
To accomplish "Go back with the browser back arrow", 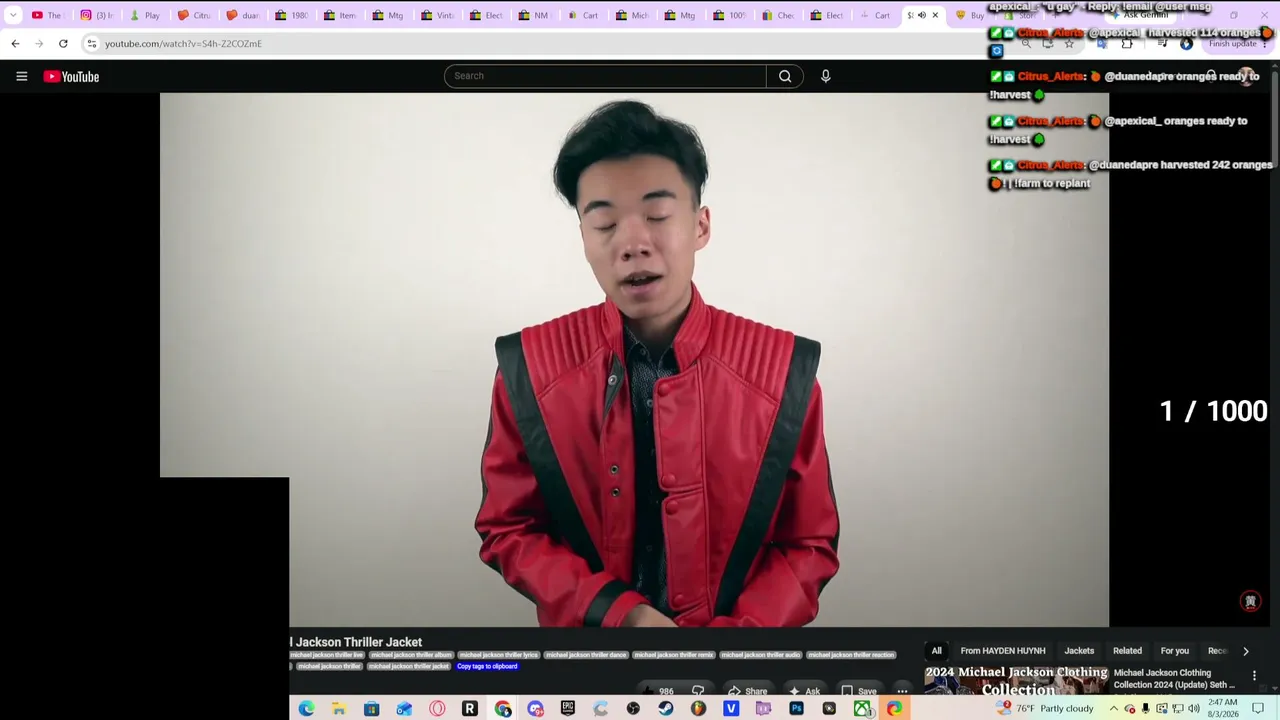I will point(15,44).
